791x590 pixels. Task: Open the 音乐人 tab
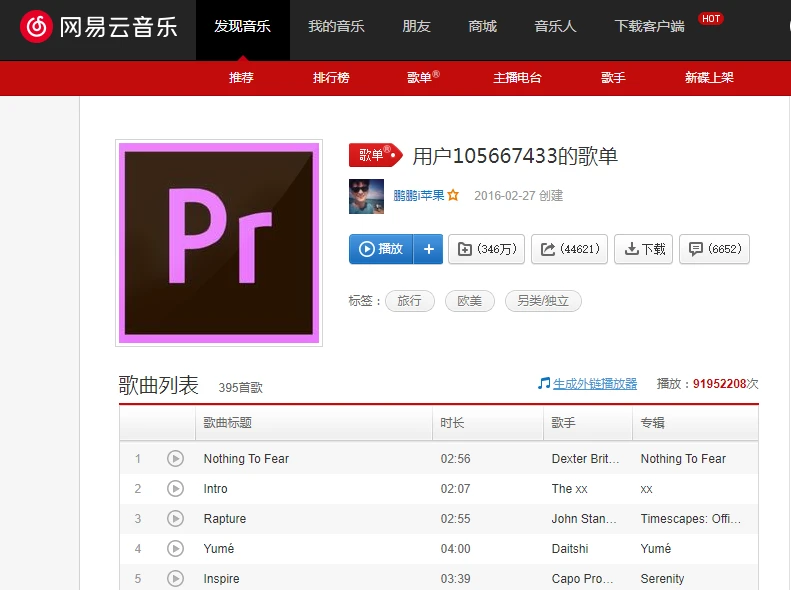(x=555, y=26)
